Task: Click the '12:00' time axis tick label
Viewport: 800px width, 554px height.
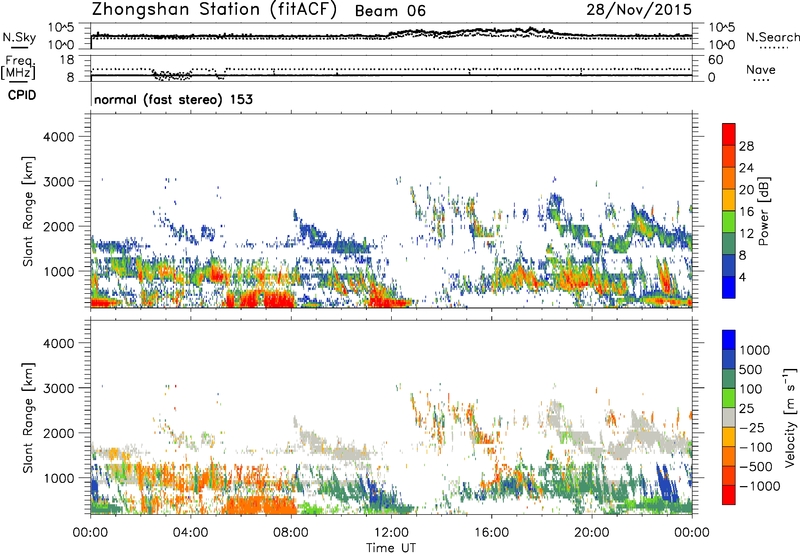Action: point(391,533)
